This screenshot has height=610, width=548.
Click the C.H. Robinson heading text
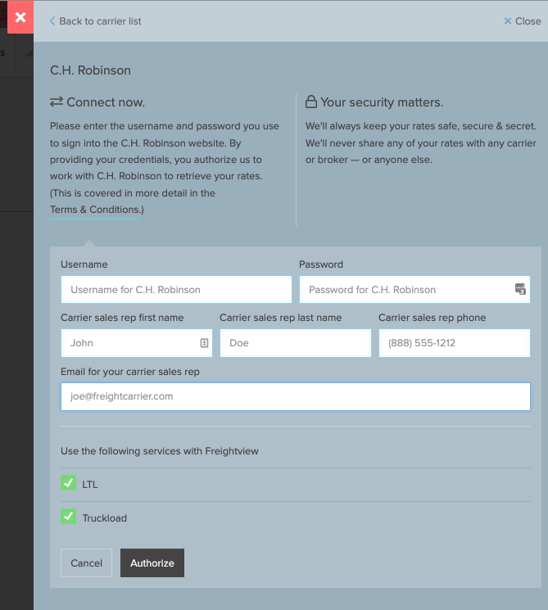point(90,70)
